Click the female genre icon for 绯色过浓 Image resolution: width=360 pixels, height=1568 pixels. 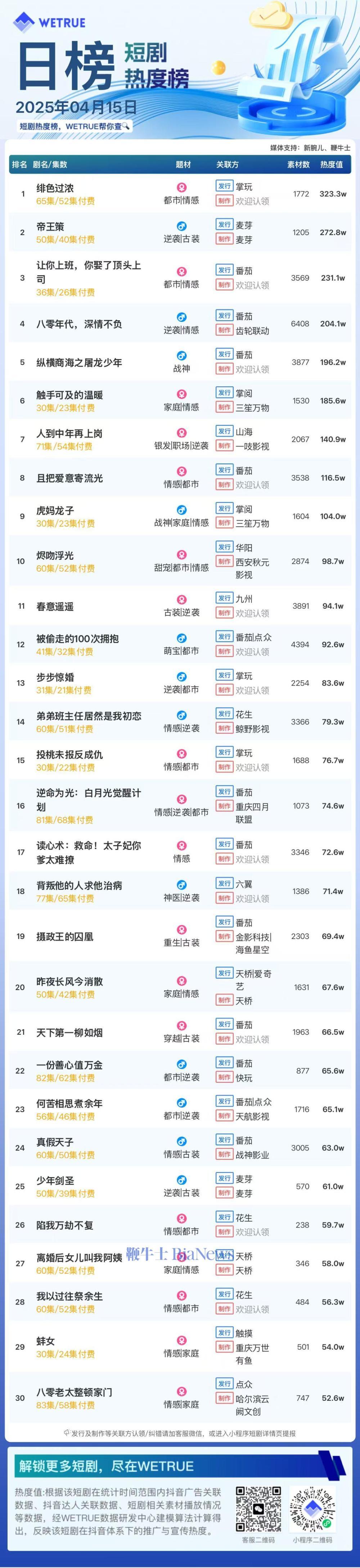181,187
